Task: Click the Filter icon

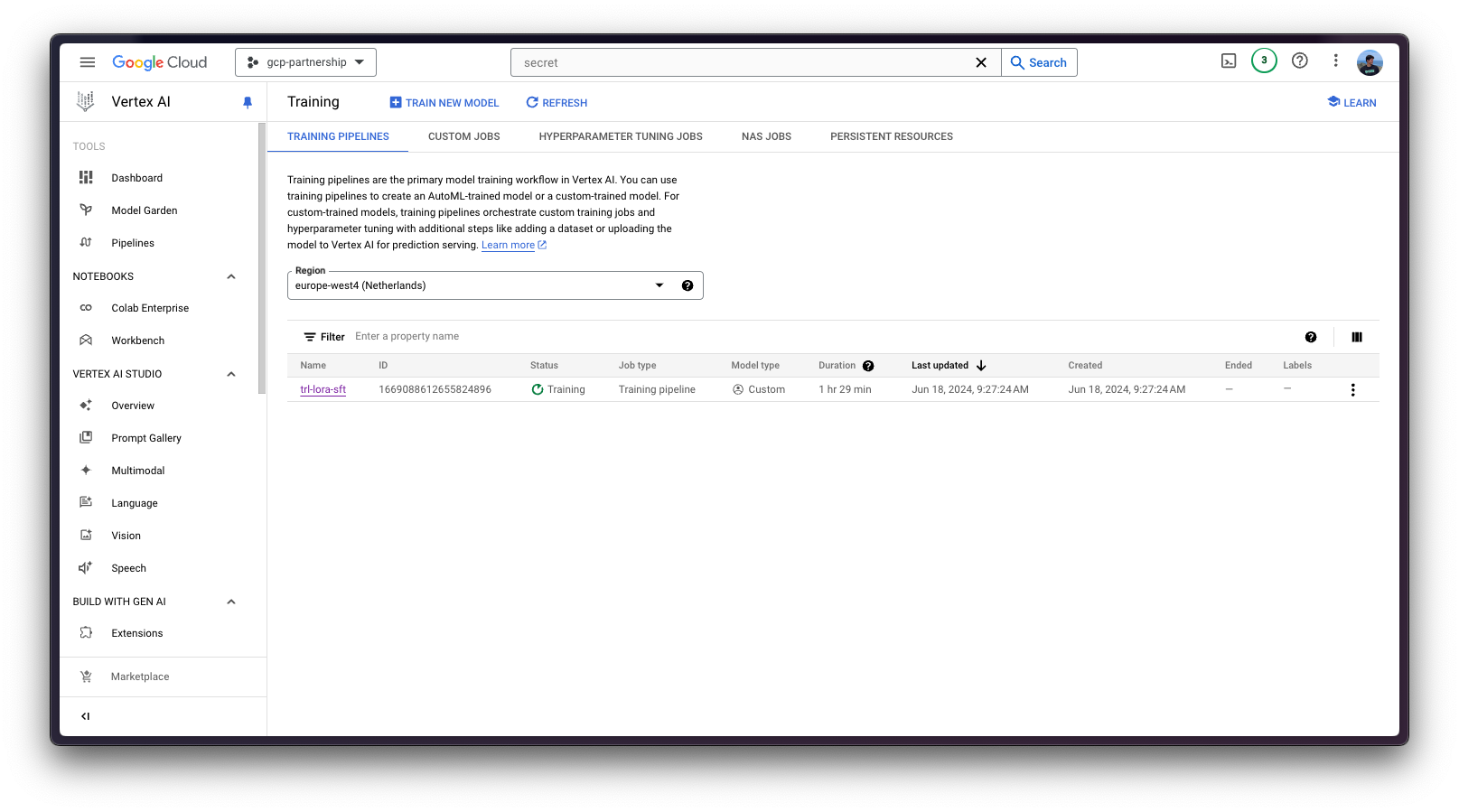Action: click(310, 337)
